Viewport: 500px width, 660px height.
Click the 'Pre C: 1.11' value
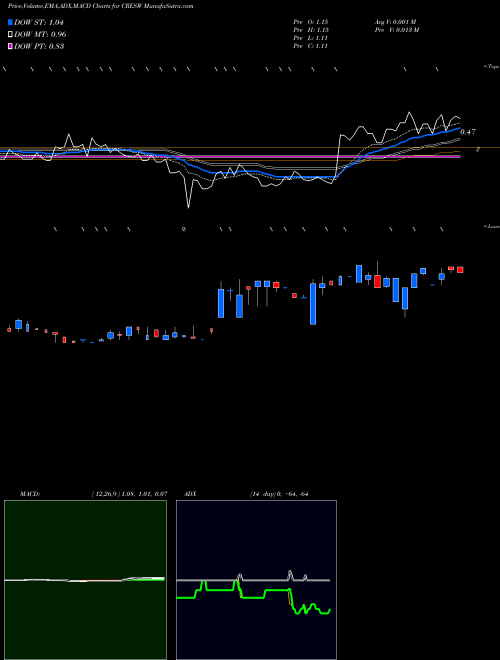[311, 46]
